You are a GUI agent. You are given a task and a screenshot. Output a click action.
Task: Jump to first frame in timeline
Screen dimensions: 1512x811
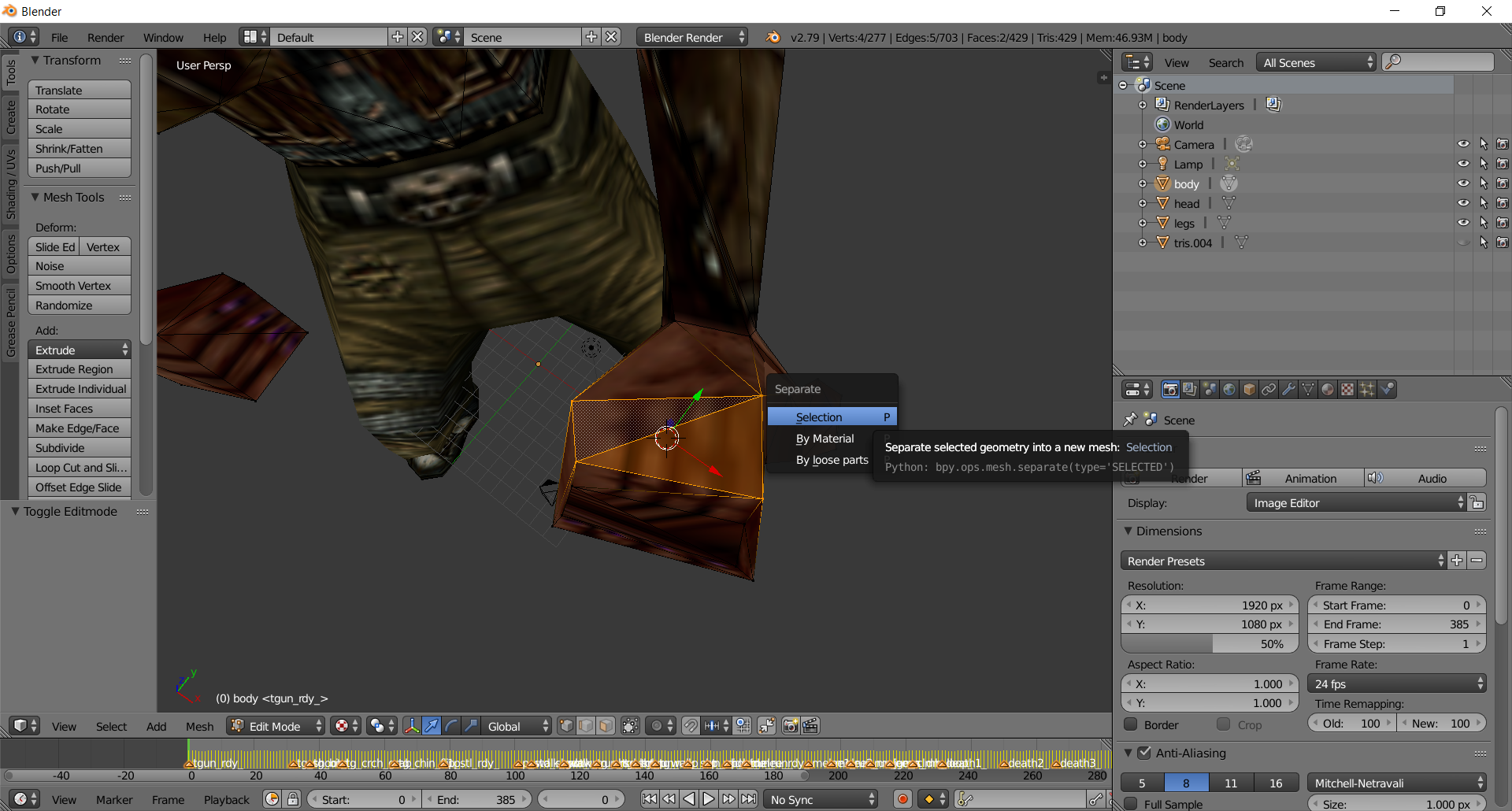(x=649, y=799)
